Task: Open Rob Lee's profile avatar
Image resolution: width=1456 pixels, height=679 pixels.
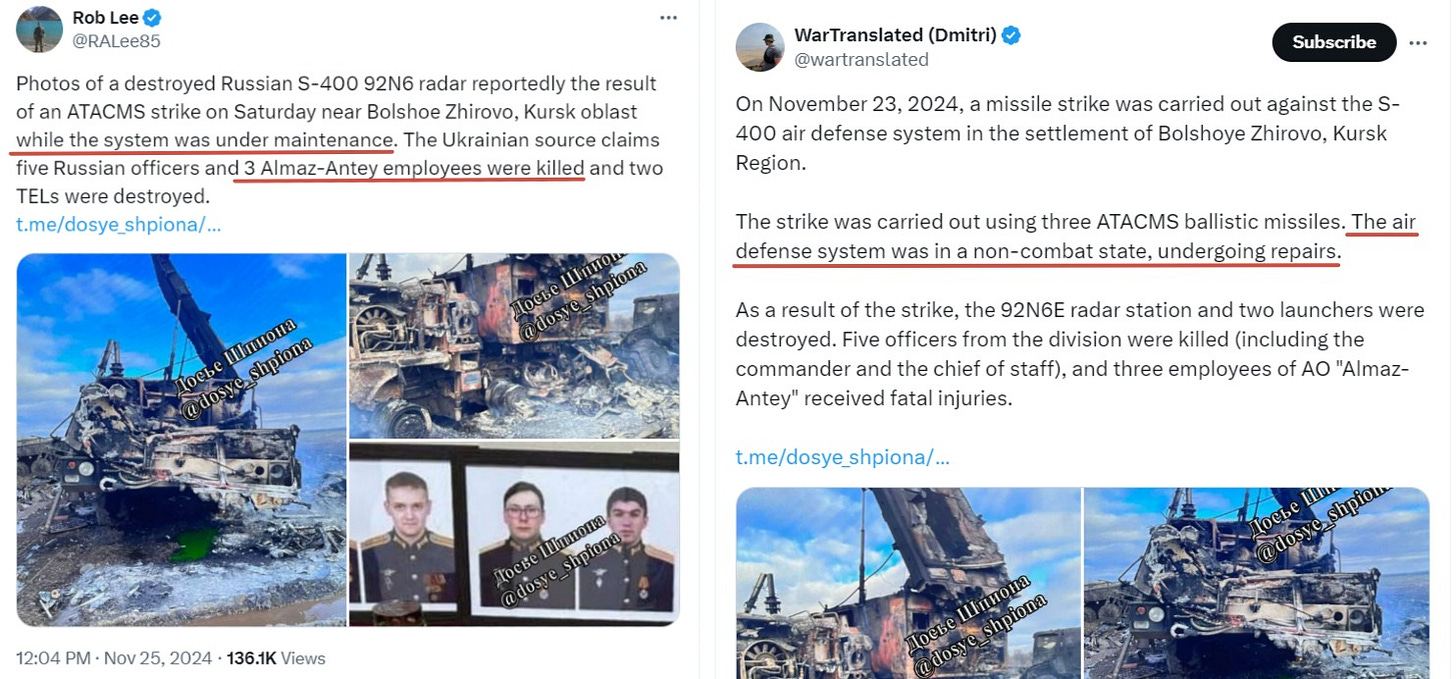Action: 39,29
